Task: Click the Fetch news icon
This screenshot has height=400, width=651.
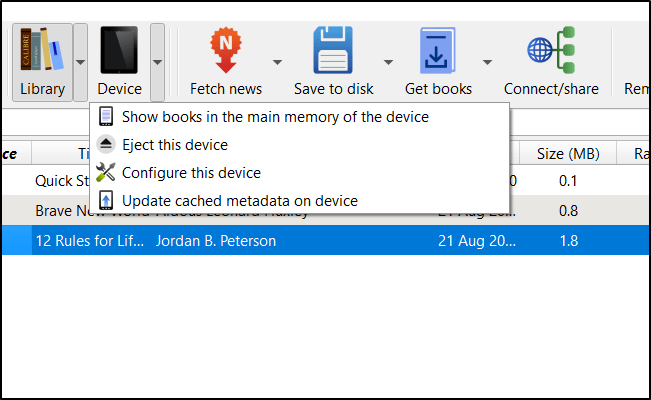Action: pos(226,51)
